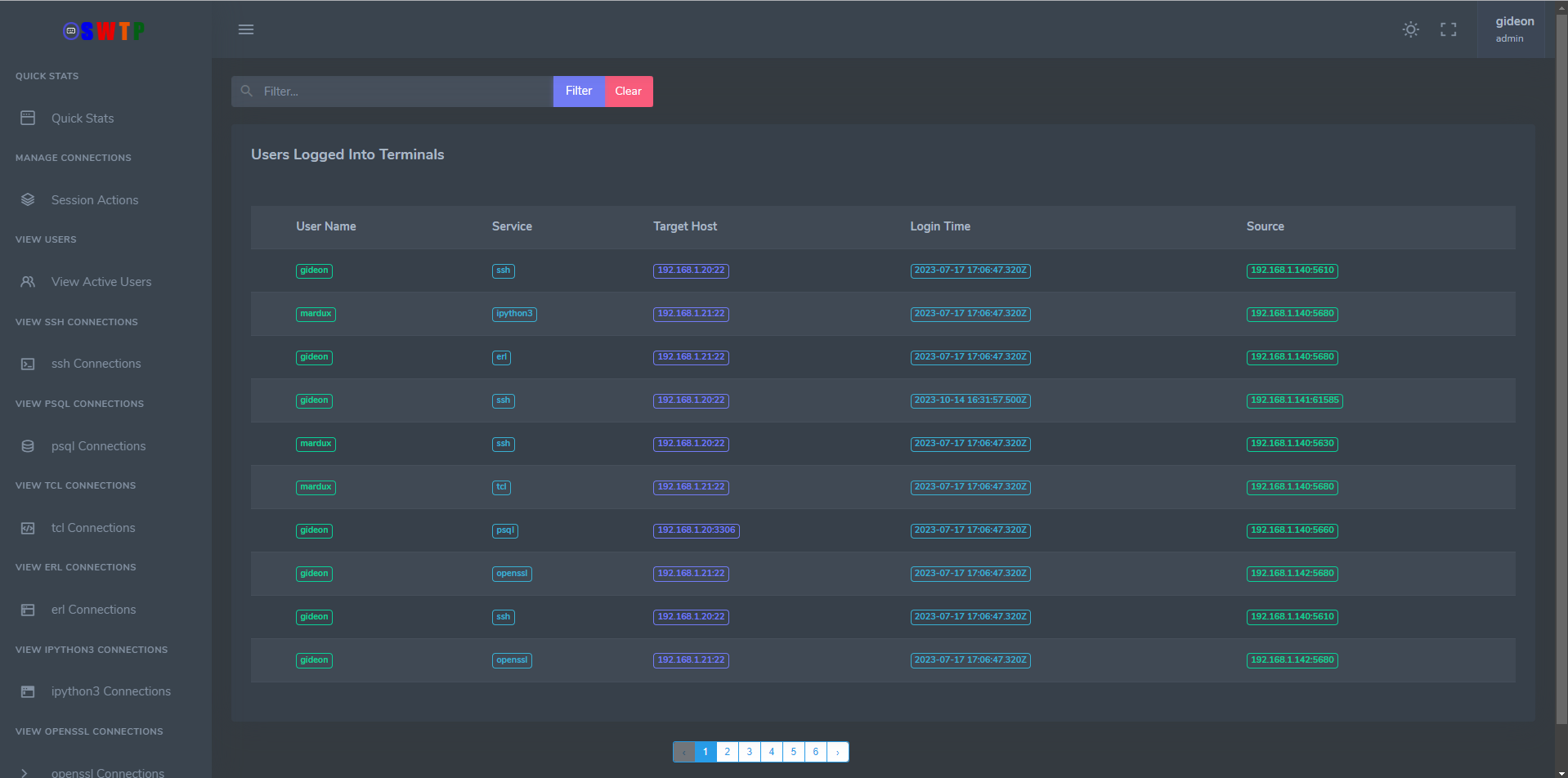Viewport: 1568px width, 778px height.
Task: Open ipython3 Connections from sidebar
Action: coord(110,691)
